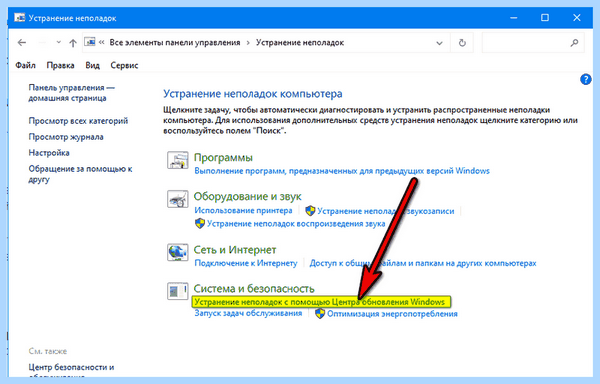Select Обращение за помощью к другу
This screenshot has width=600, height=384.
point(80,174)
